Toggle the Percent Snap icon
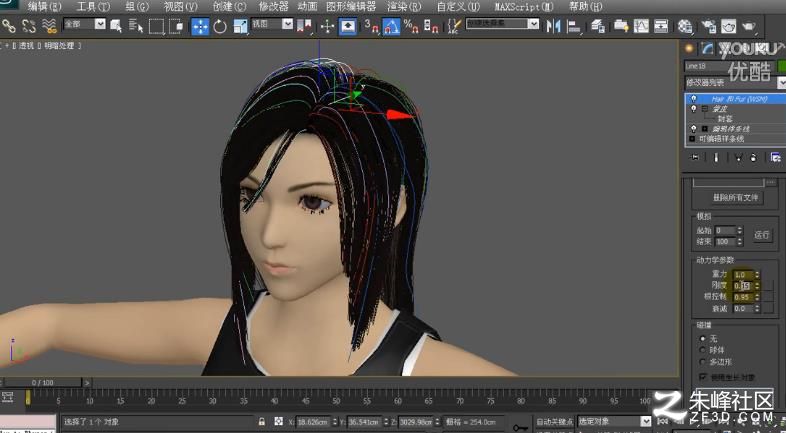Viewport: 786px width, 433px height. [411, 26]
